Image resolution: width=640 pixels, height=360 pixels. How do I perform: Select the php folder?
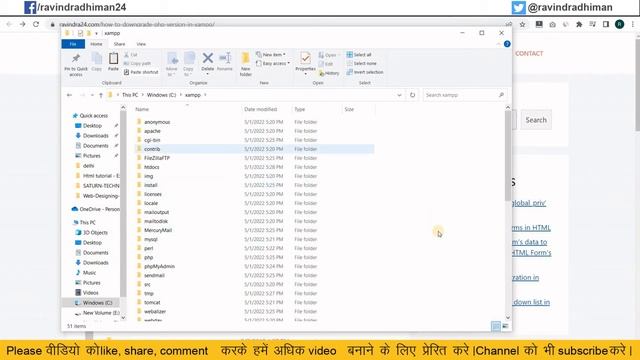tap(149, 258)
